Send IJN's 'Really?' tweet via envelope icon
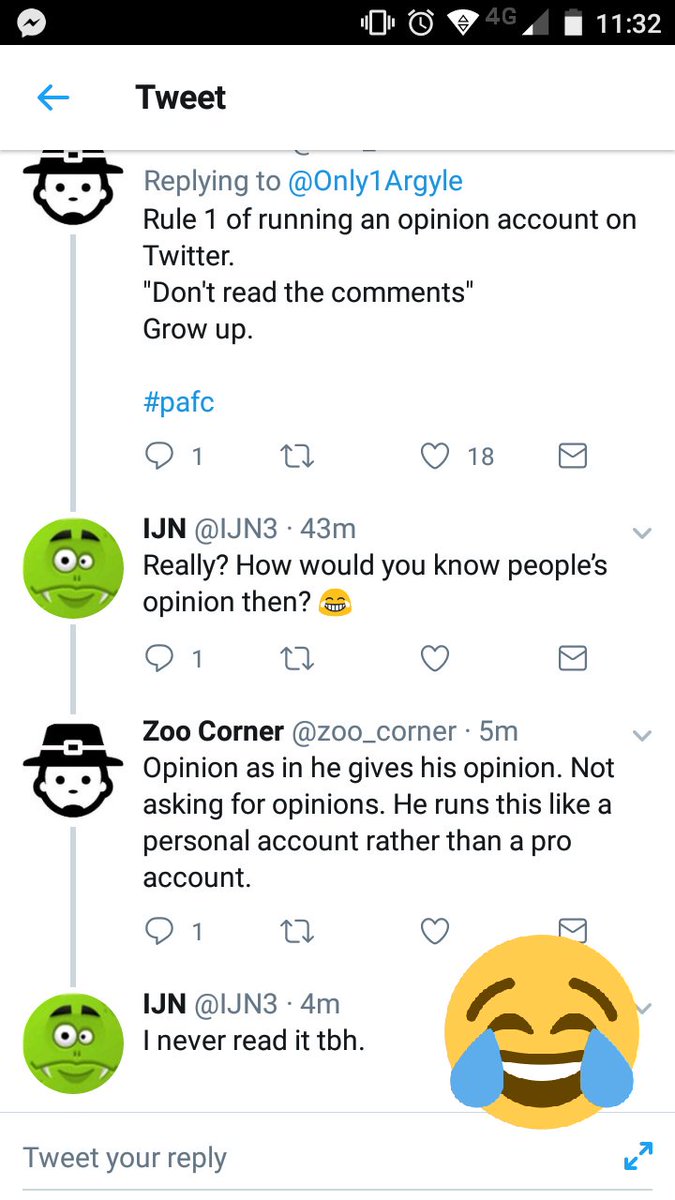The width and height of the screenshot is (675, 1200). click(x=571, y=658)
